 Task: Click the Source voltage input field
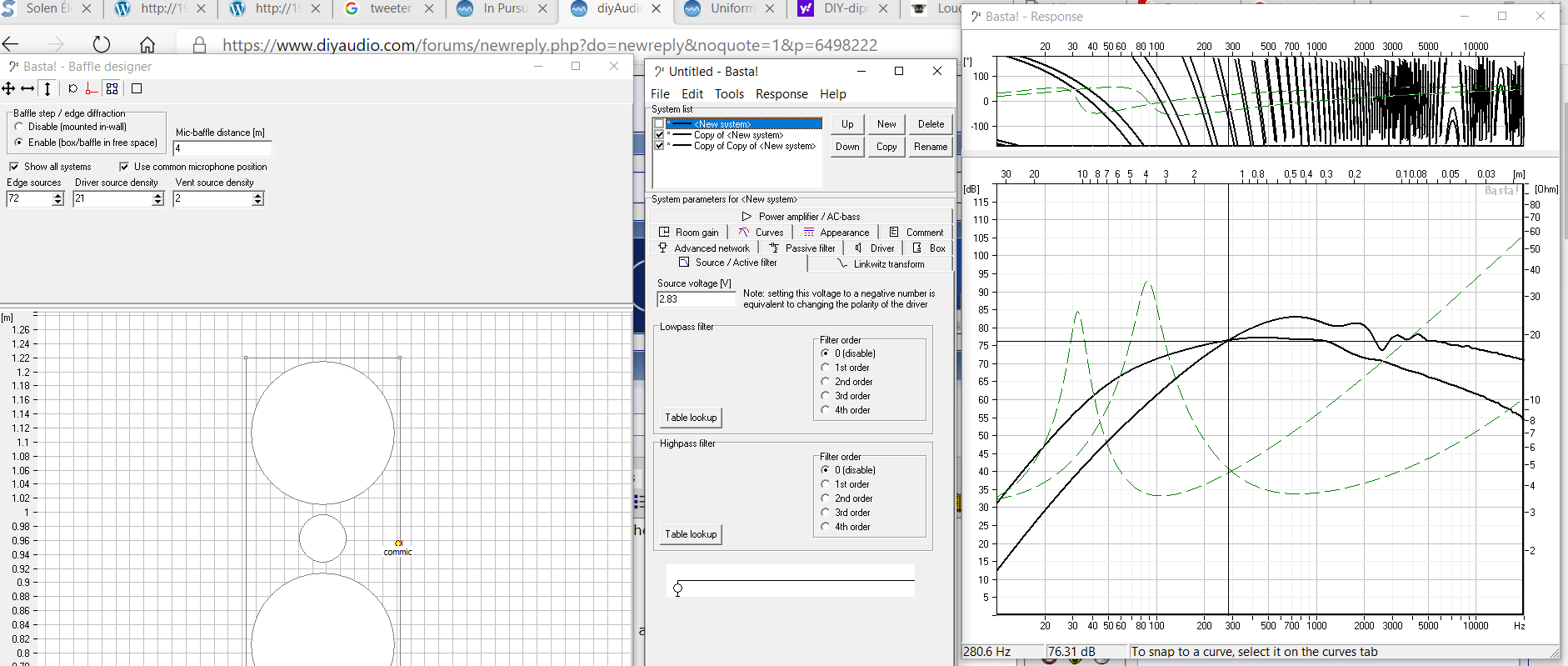coord(697,299)
